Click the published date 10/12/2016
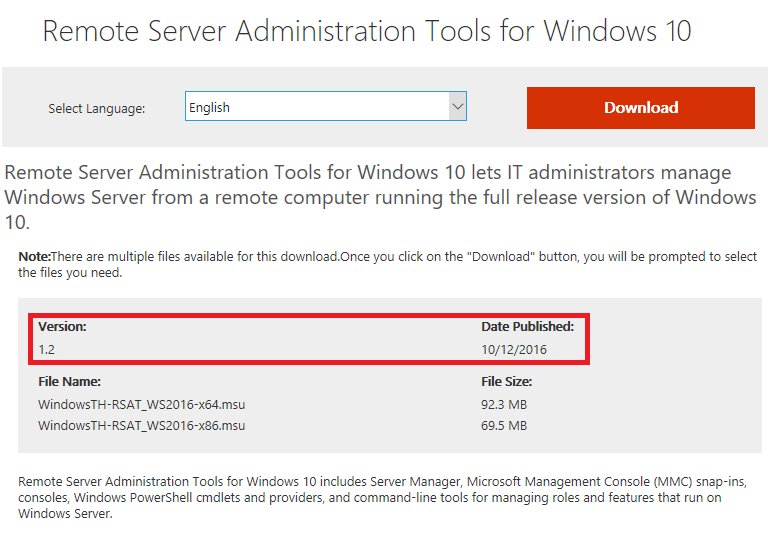The height and width of the screenshot is (535, 768). tap(514, 350)
